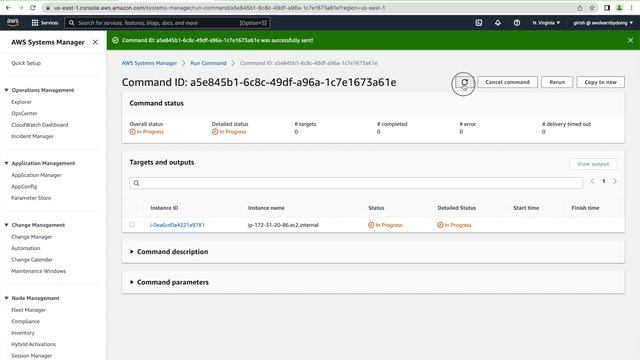Open Quick Setup in the sidebar
This screenshot has width=640, height=360.
(x=26, y=63)
